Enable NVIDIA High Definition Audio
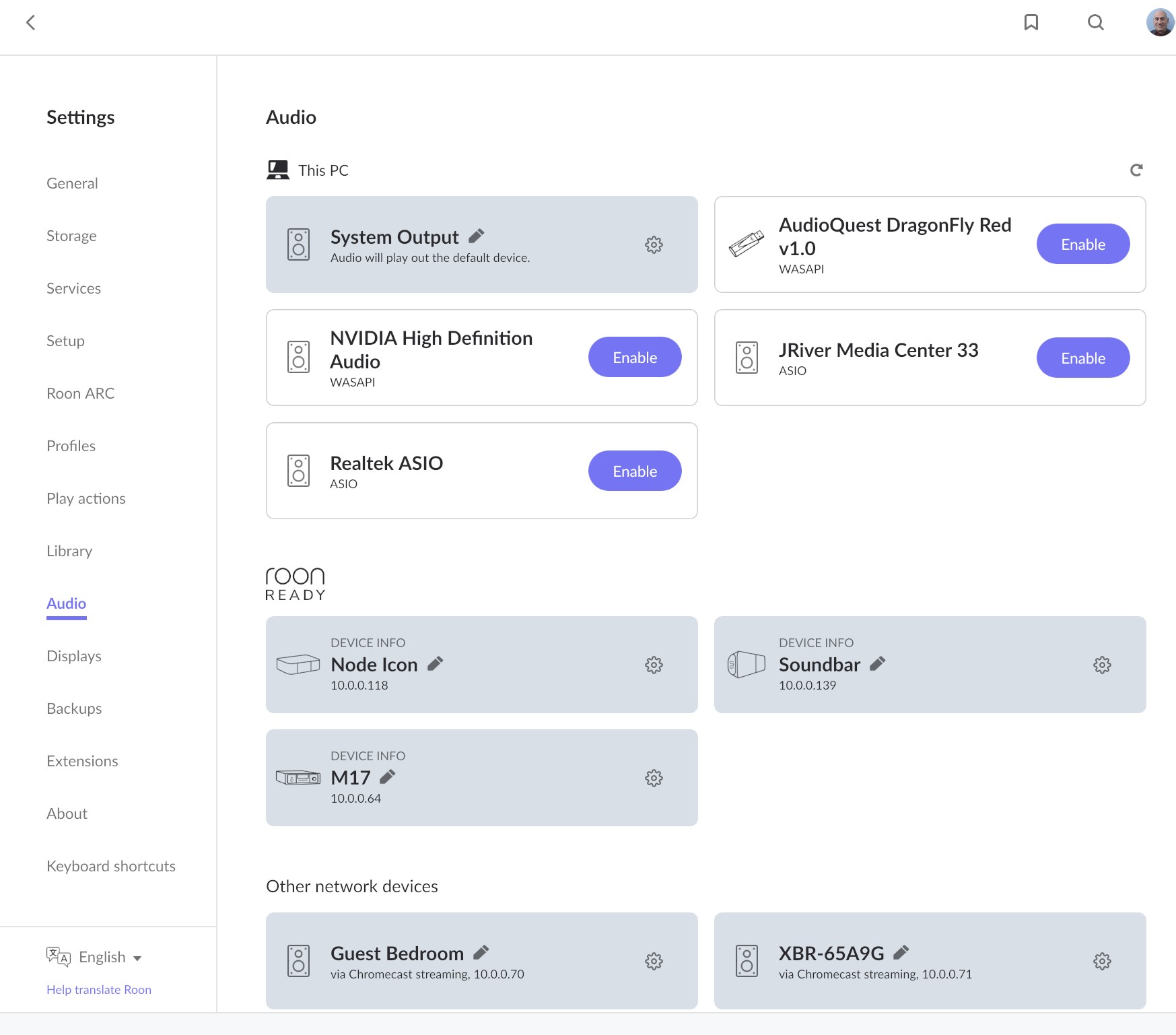 pyautogui.click(x=635, y=357)
